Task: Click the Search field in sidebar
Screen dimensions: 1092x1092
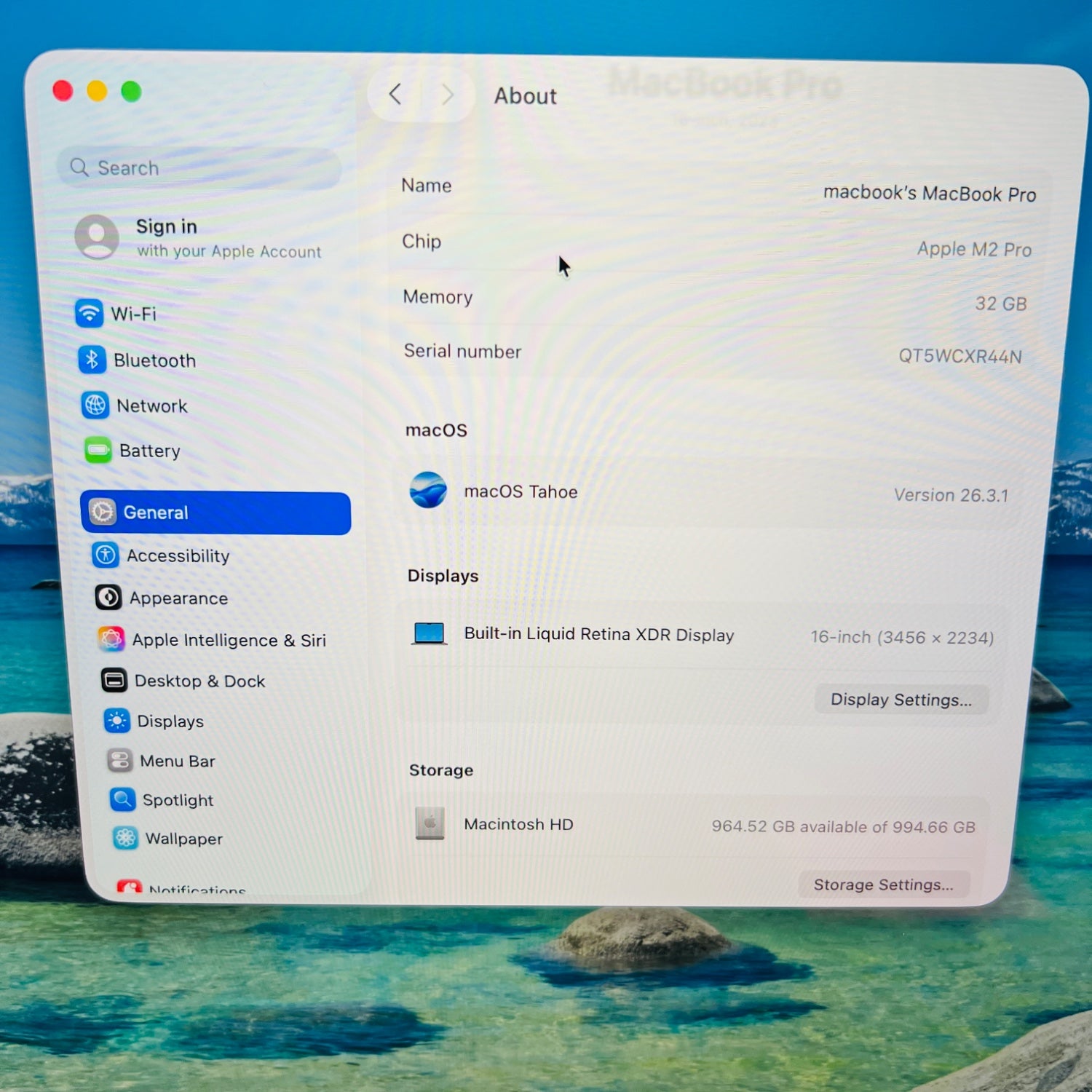Action: coord(199,168)
